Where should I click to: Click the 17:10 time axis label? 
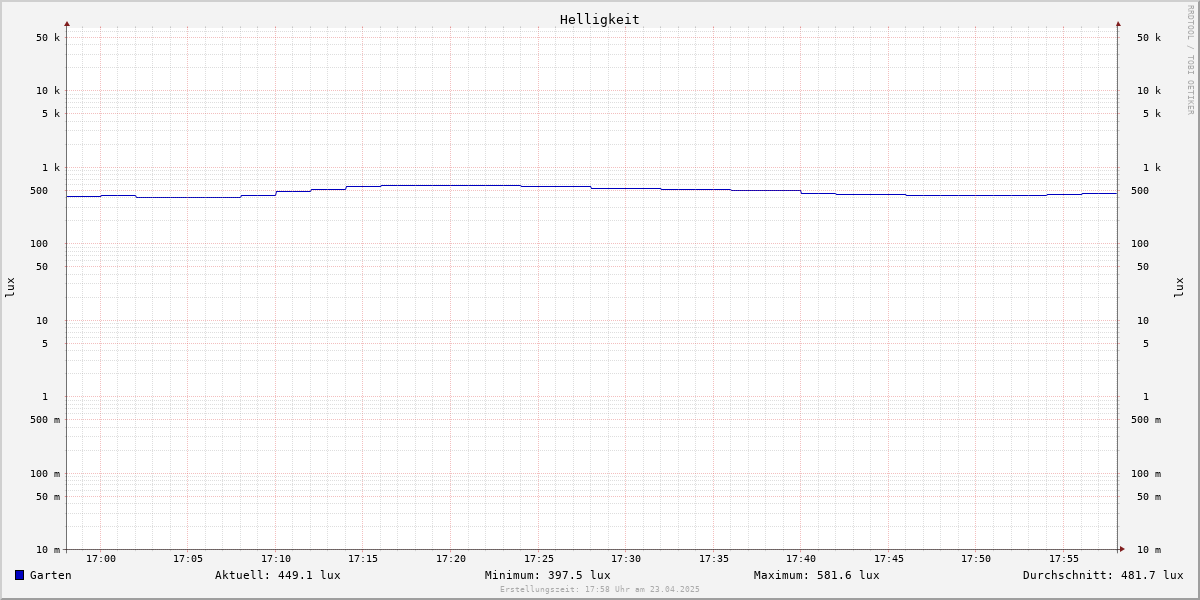point(276,559)
